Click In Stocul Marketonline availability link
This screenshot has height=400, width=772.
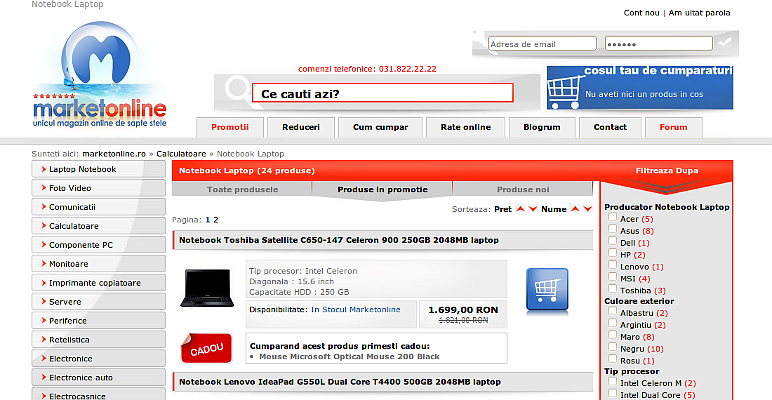tap(355, 309)
